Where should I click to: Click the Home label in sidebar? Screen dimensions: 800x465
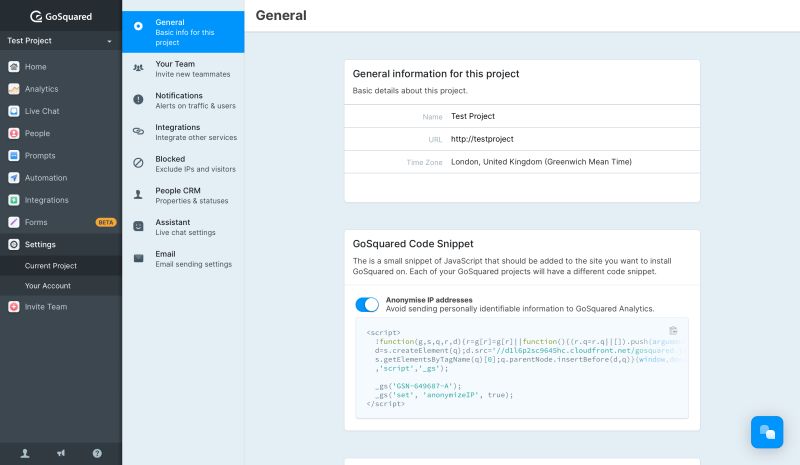(36, 67)
